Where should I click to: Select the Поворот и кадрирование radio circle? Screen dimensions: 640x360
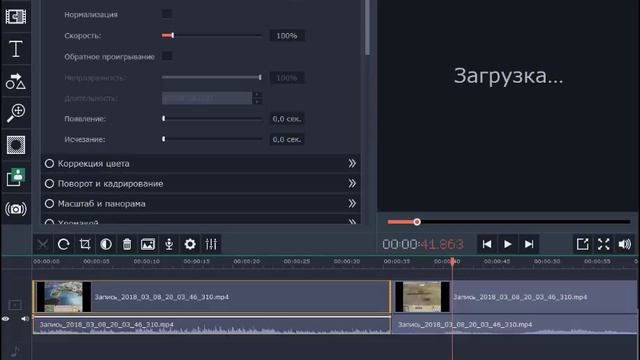tap(49, 184)
